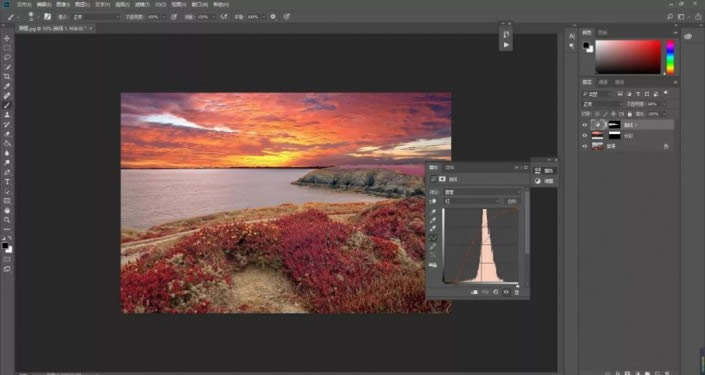Toggle adjustment visibility eye in Curves panel
The image size is (705, 375).
tap(506, 292)
